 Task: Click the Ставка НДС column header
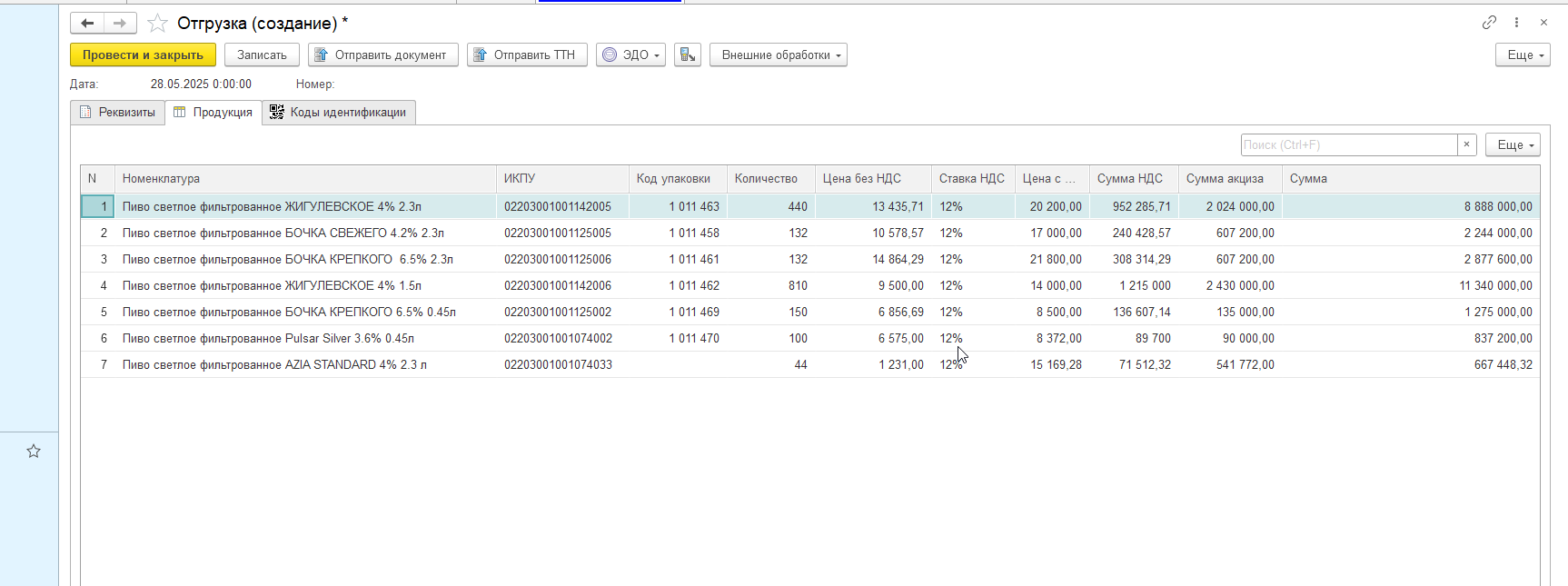click(973, 179)
